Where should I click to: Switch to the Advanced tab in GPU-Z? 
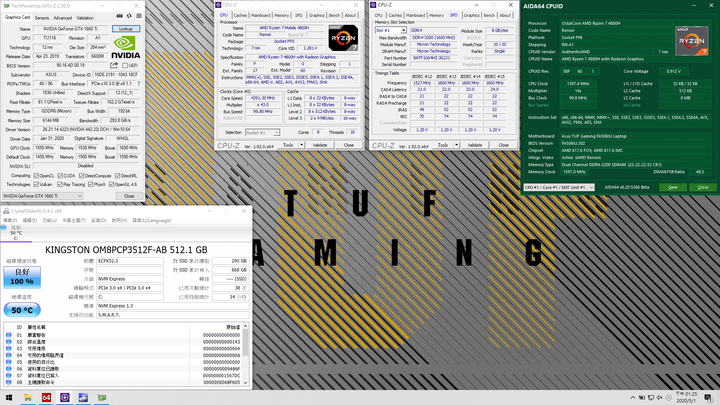[x=62, y=18]
